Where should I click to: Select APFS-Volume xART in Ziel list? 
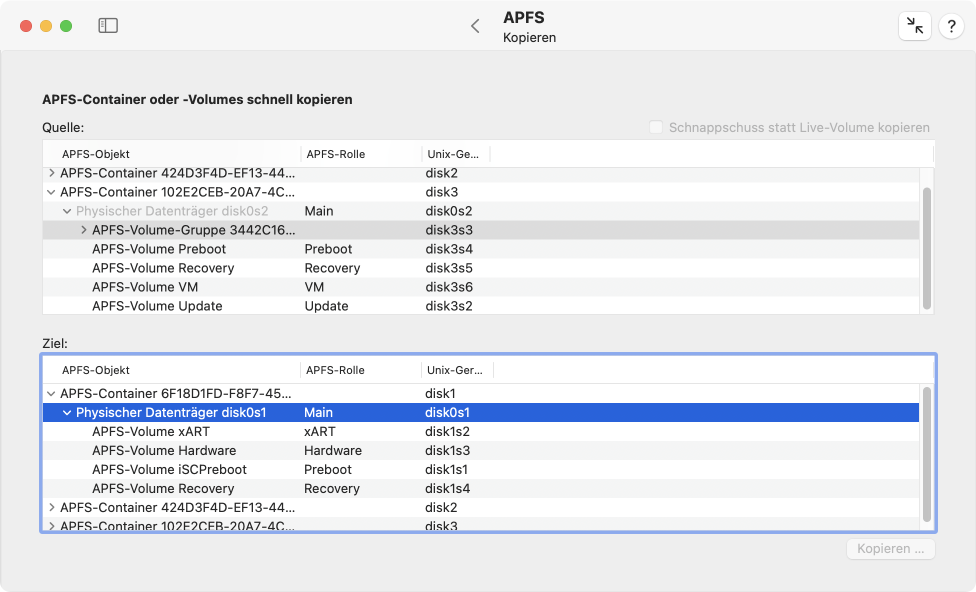(481, 432)
